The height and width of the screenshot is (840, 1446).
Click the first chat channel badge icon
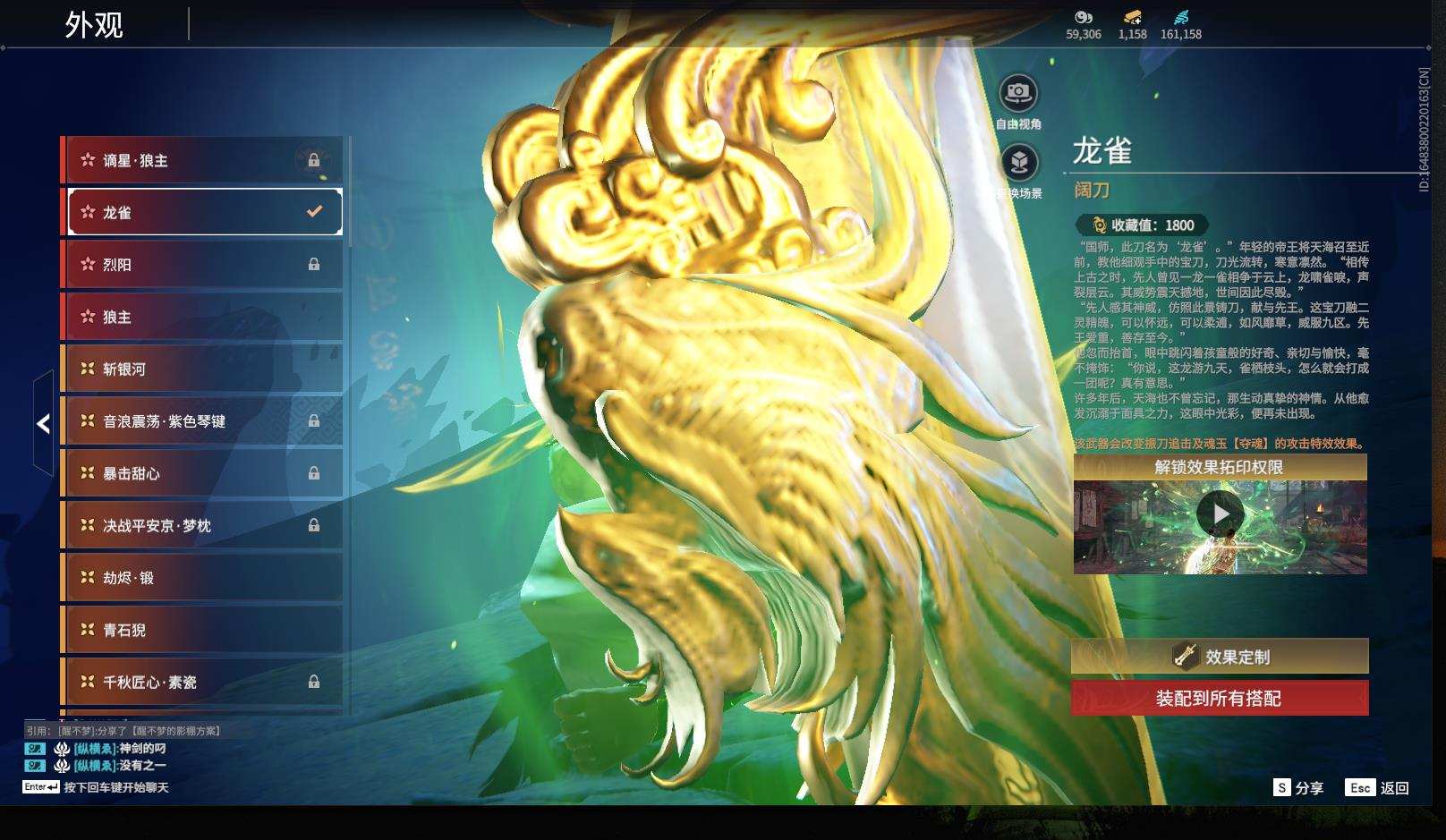pyautogui.click(x=35, y=749)
